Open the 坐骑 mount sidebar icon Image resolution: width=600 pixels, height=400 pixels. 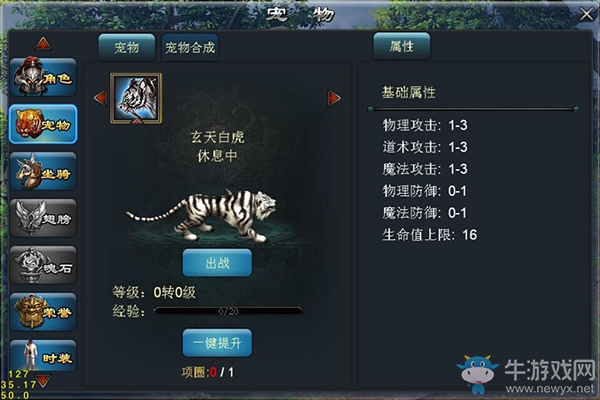click(43, 171)
